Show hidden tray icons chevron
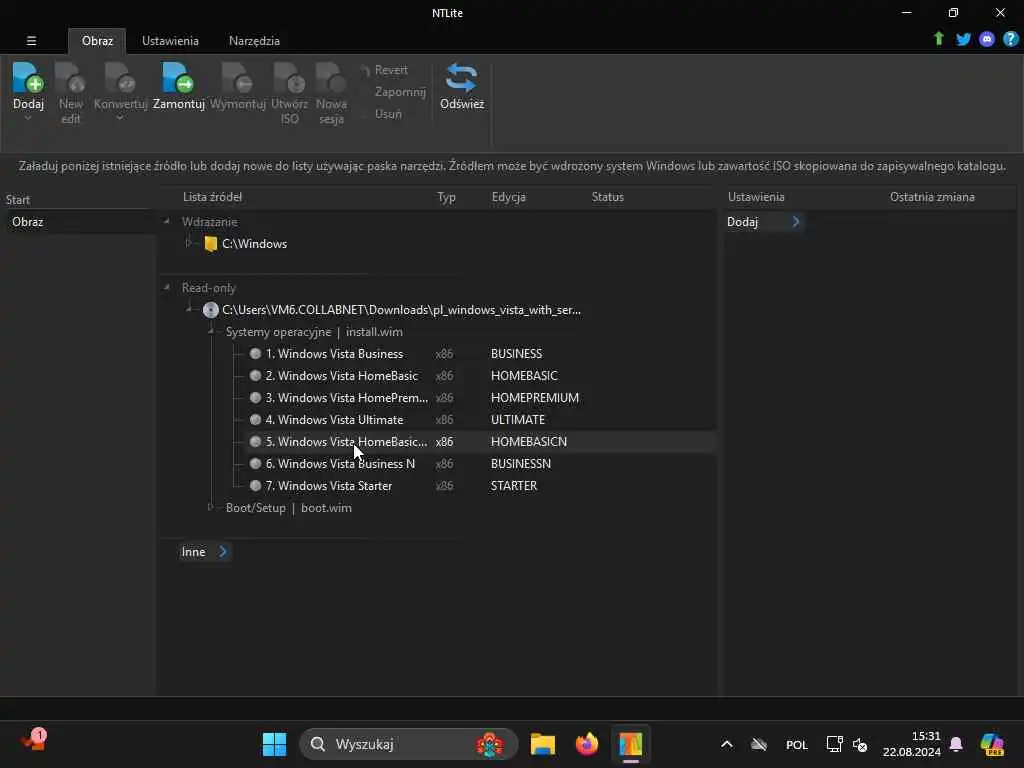Viewport: 1024px width, 768px height. [x=726, y=744]
